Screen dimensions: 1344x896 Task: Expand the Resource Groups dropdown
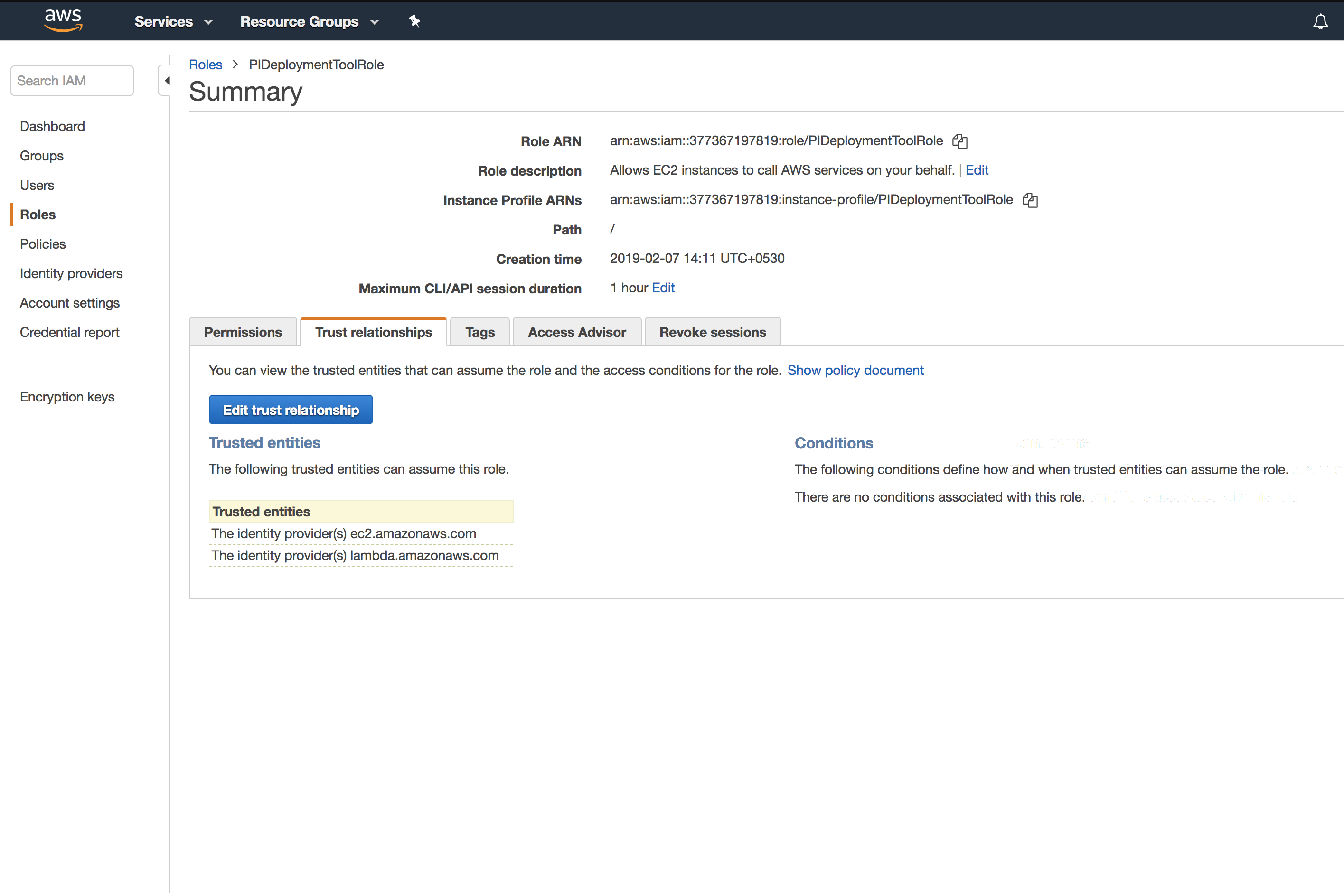pyautogui.click(x=309, y=22)
